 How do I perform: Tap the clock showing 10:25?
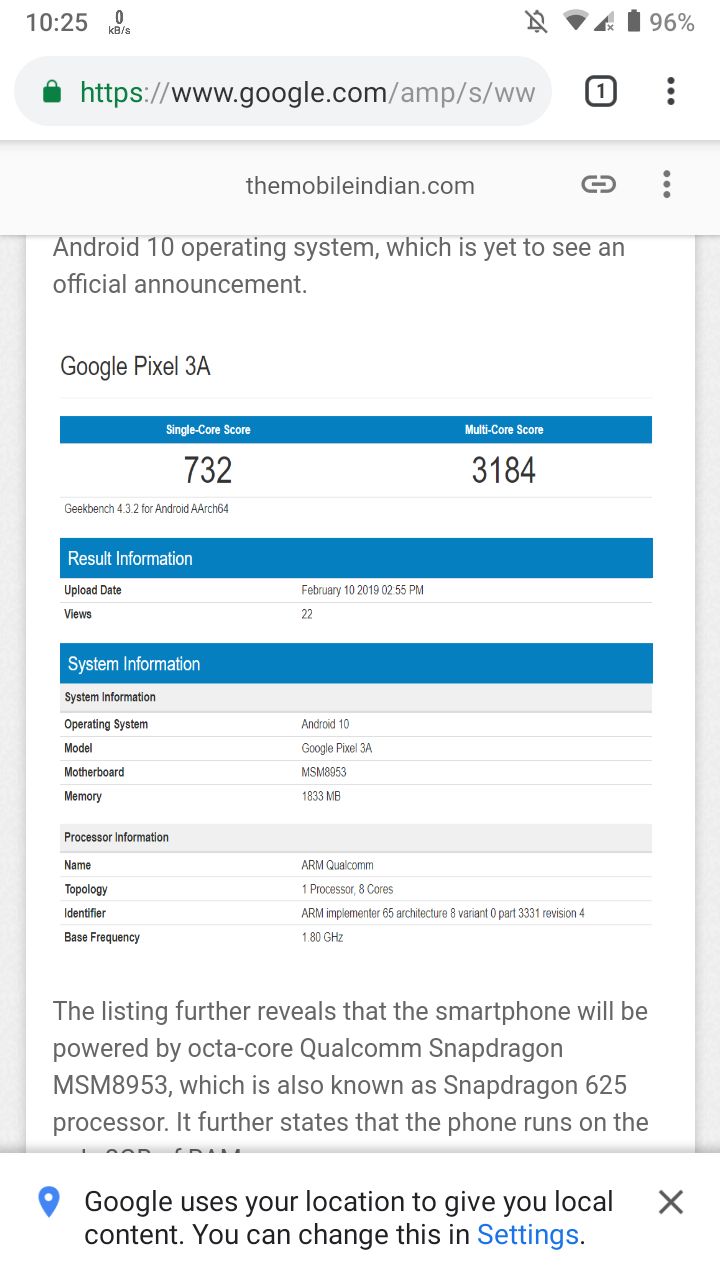[x=57, y=22]
